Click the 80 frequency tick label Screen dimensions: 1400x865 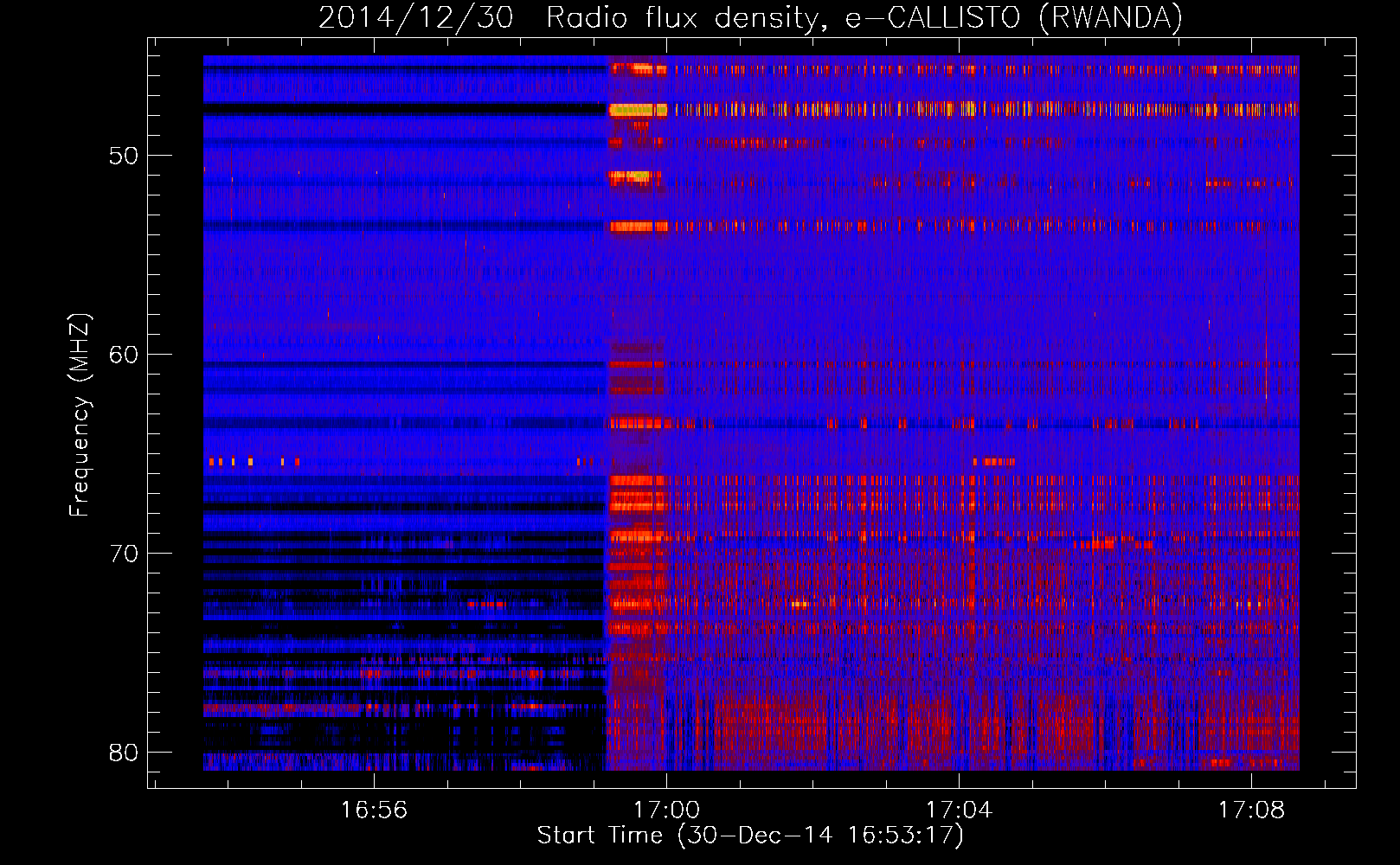[124, 753]
